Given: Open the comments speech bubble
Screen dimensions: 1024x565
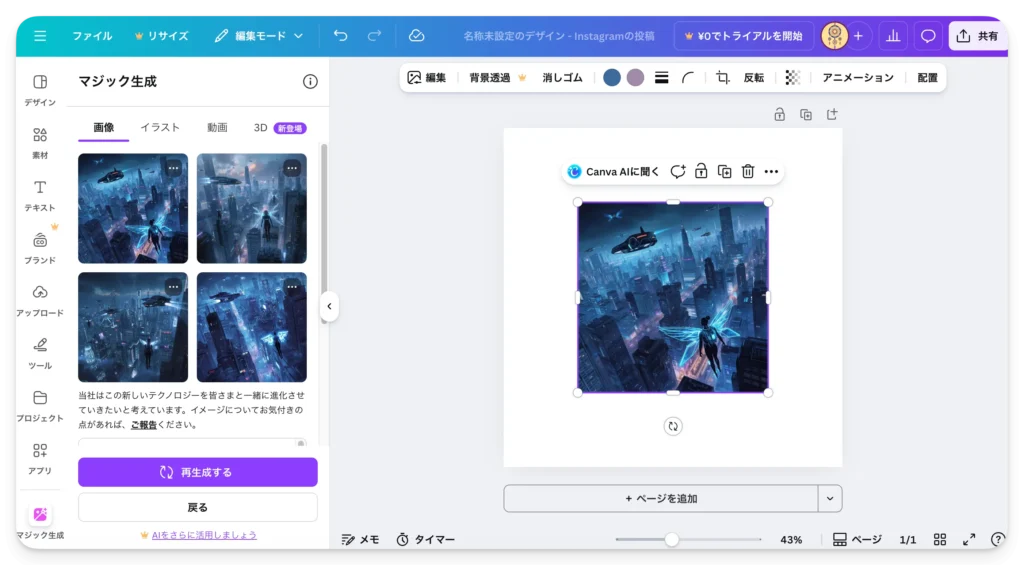Looking at the screenshot, I should (x=927, y=36).
